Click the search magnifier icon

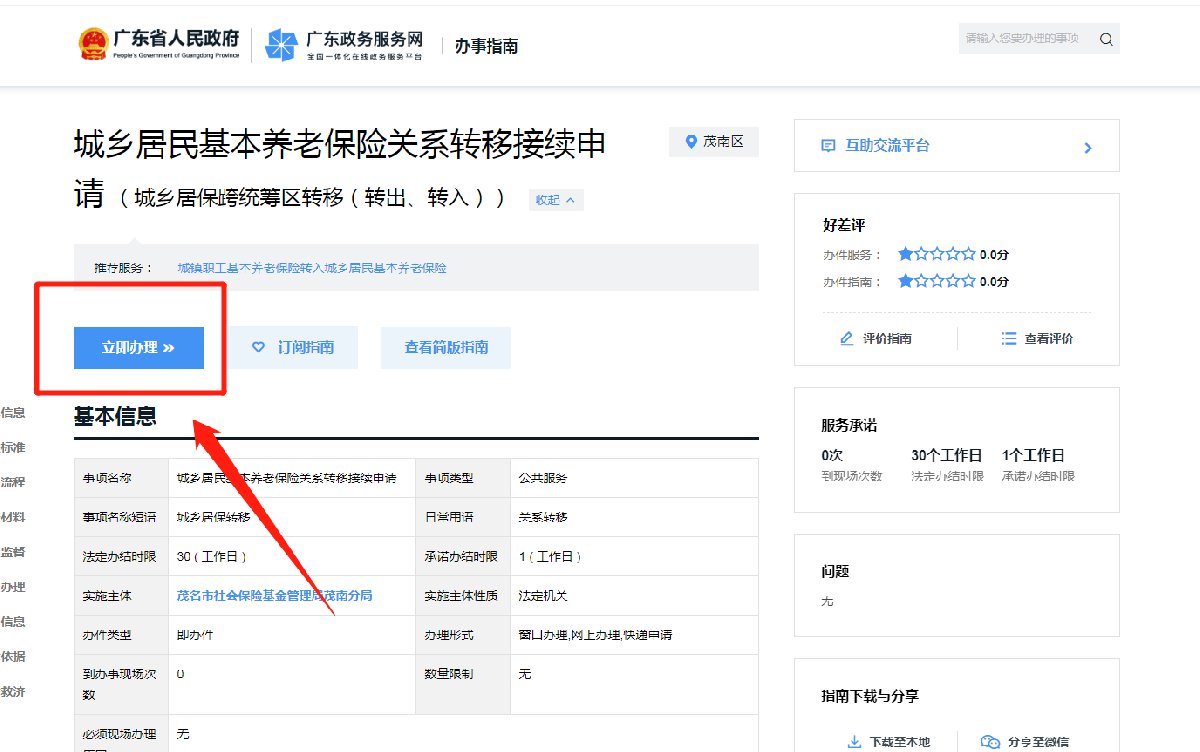click(1106, 39)
